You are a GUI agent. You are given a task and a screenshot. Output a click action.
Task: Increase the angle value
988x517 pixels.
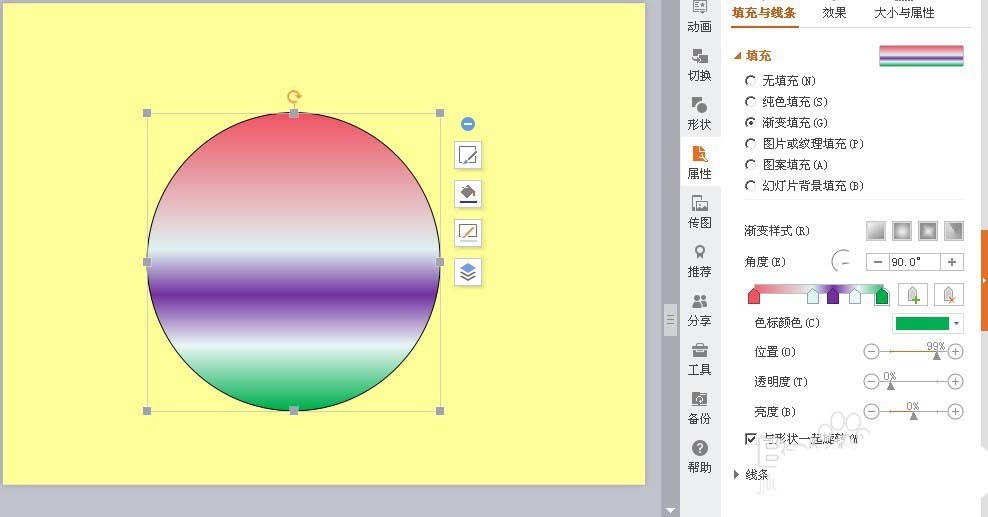(952, 262)
